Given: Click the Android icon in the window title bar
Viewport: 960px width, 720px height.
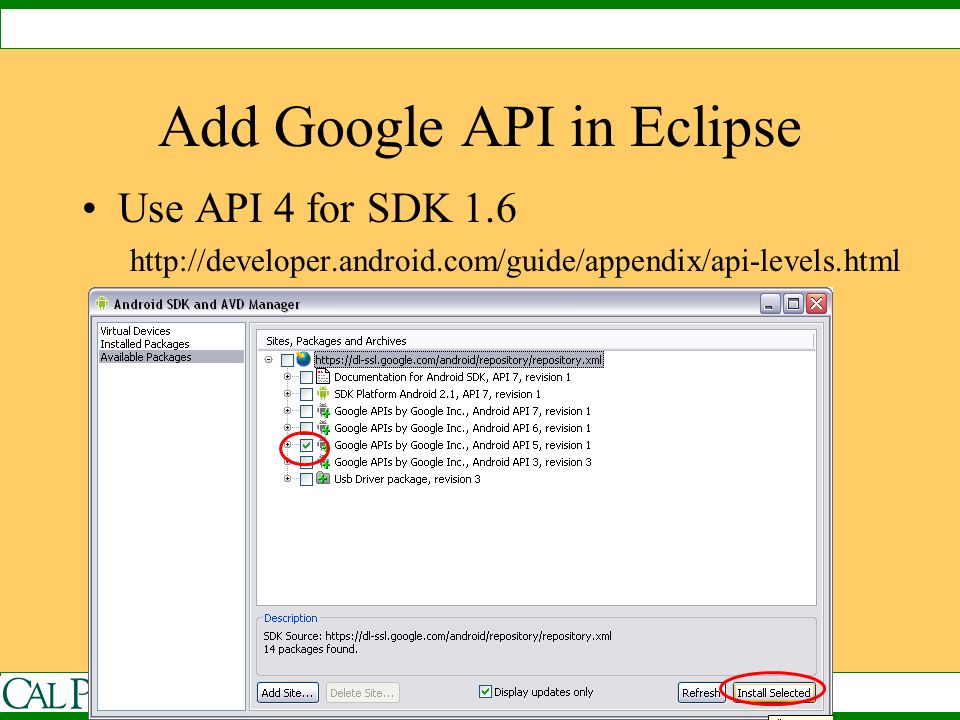Looking at the screenshot, I should click(102, 303).
